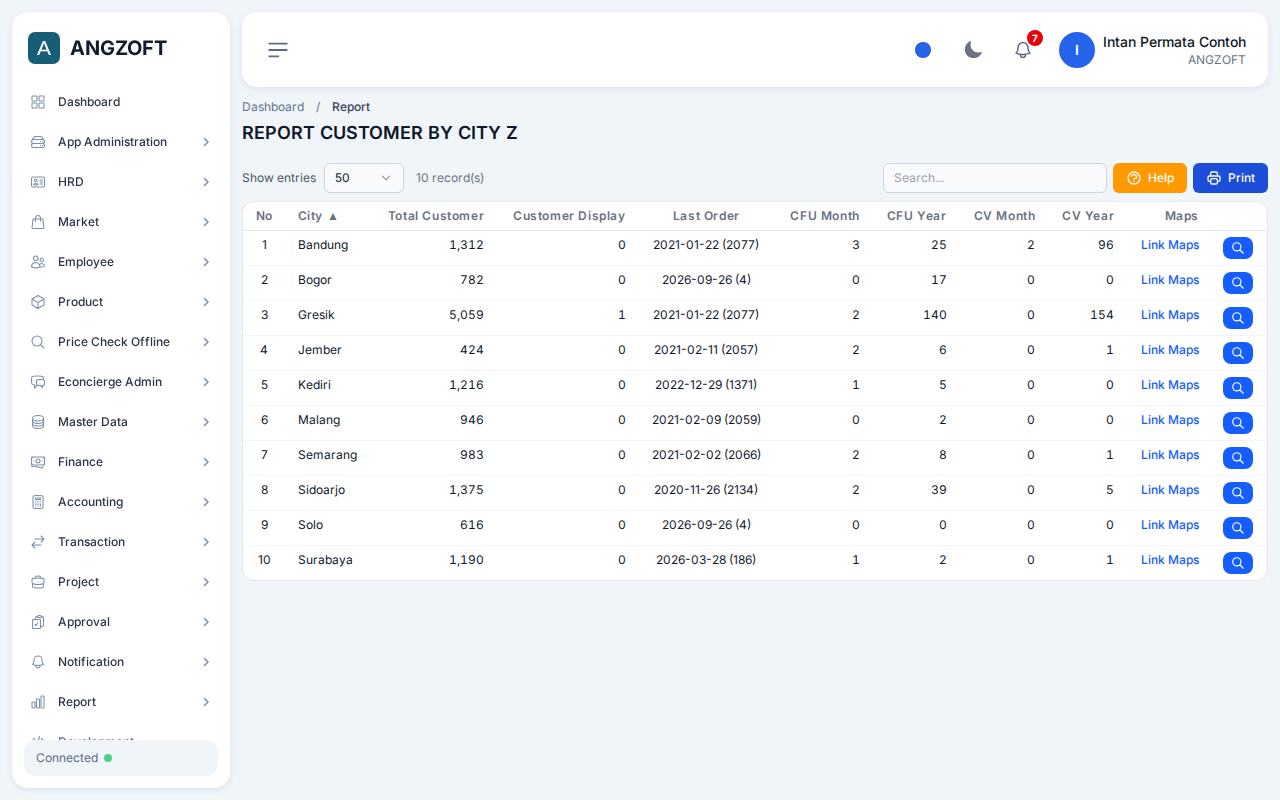Expand the Report sidebar menu
This screenshot has height=800, width=1280.
pos(121,702)
